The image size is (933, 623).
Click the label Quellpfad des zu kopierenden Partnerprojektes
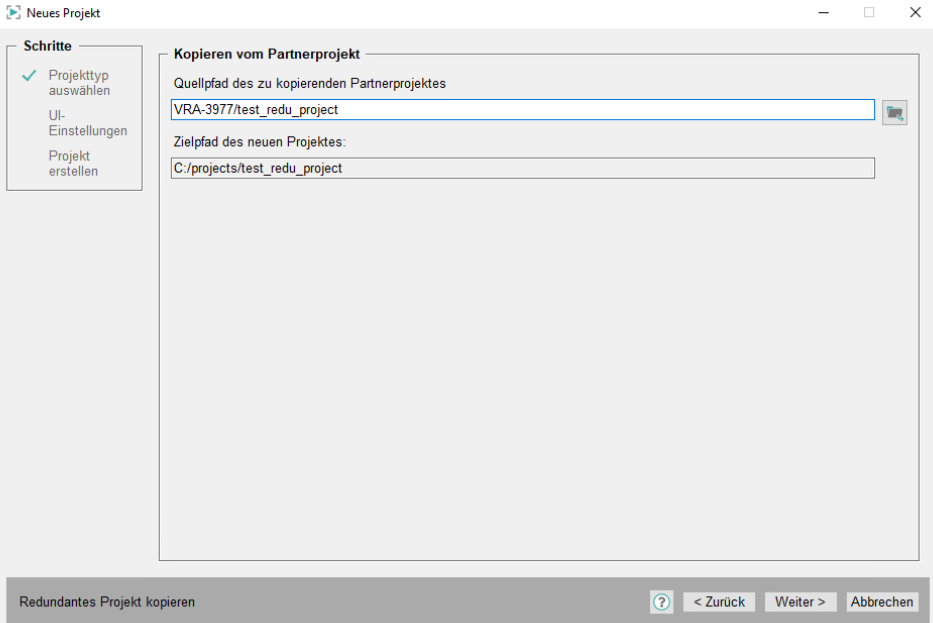coord(309,83)
